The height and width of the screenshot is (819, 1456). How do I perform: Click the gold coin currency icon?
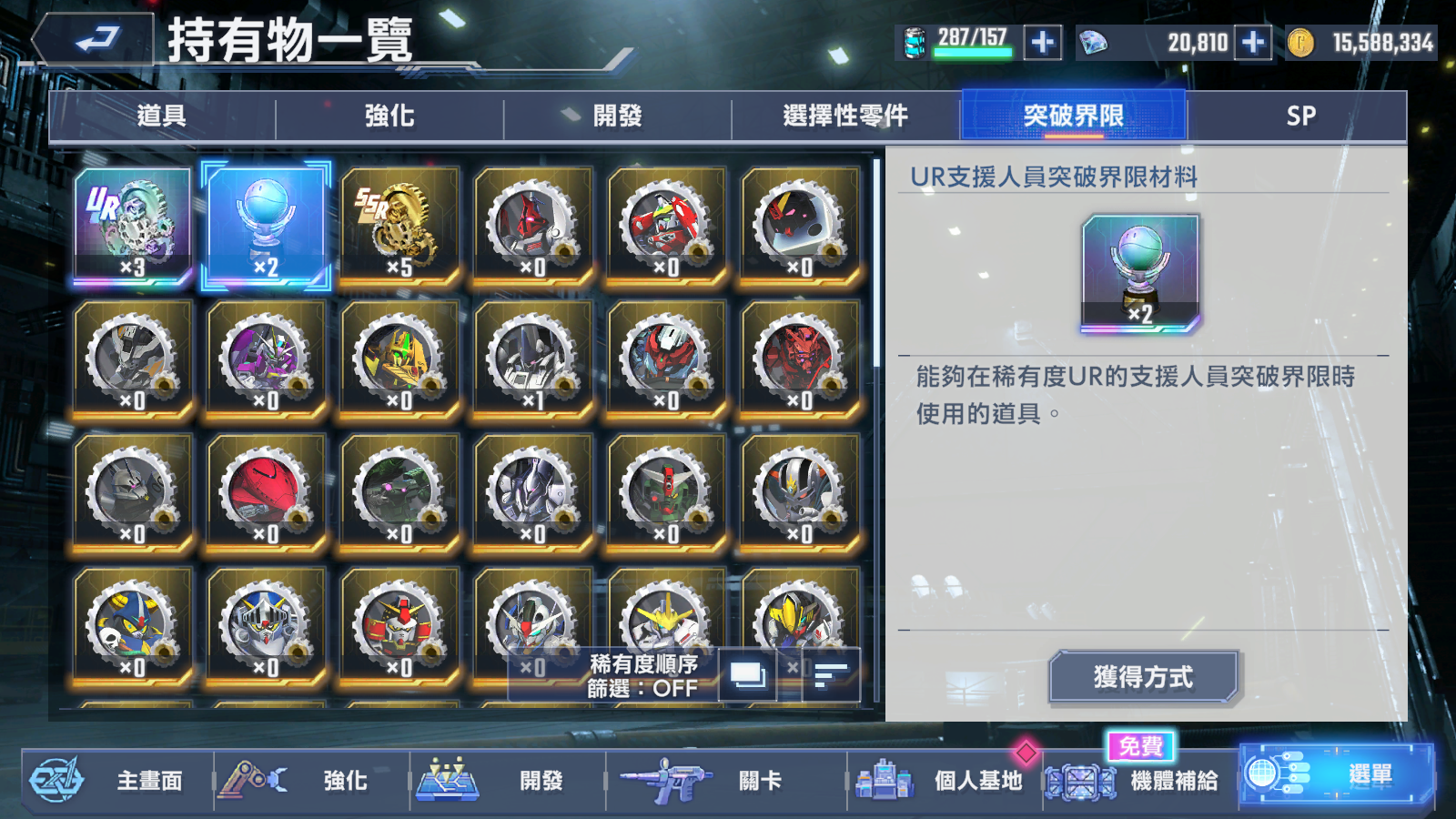coord(1301,43)
